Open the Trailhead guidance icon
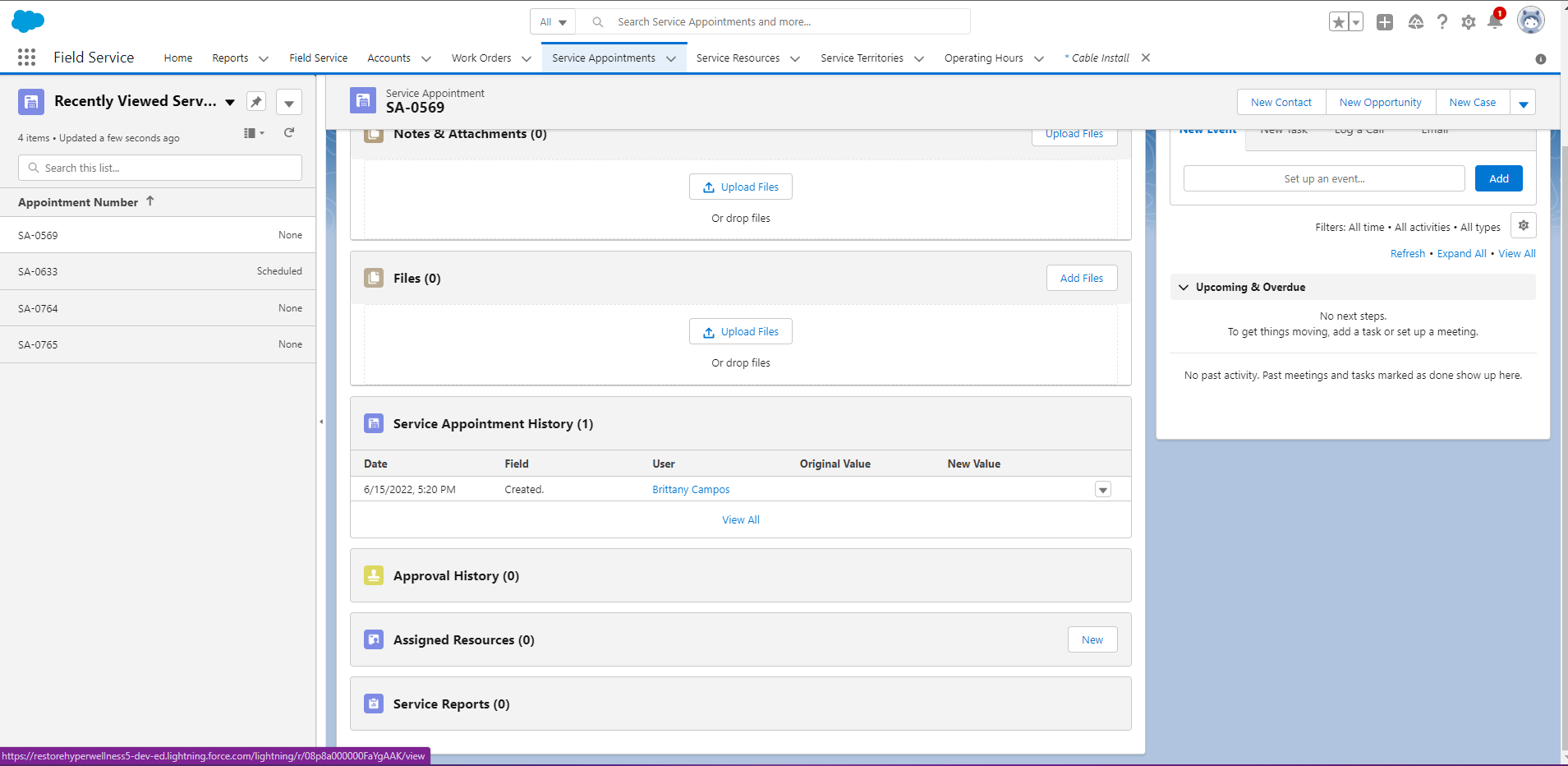This screenshot has width=1568, height=766. (1415, 22)
